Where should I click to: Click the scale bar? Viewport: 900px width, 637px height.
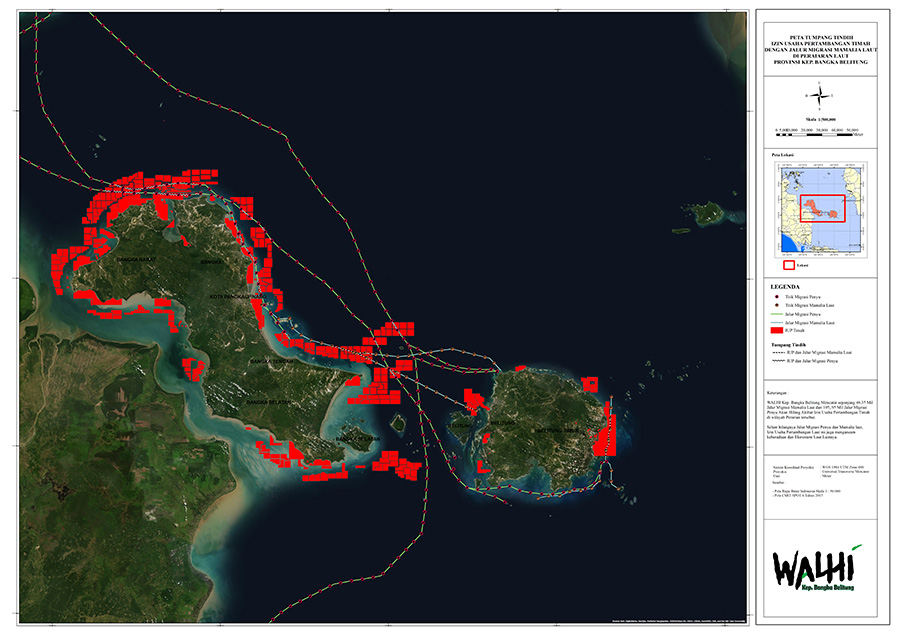(819, 131)
